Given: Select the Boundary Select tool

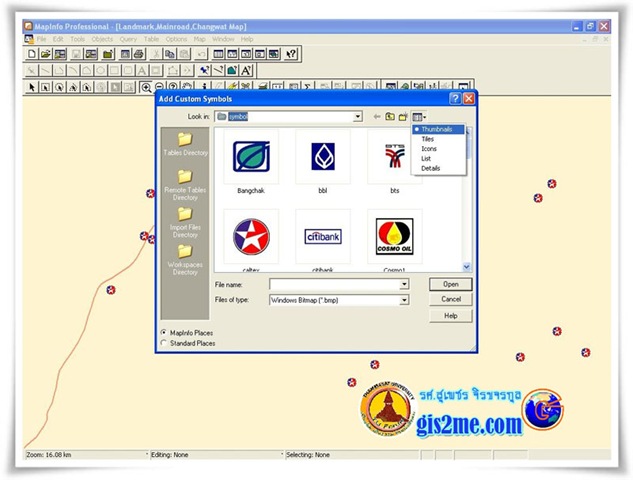Looking at the screenshot, I should click(x=87, y=87).
